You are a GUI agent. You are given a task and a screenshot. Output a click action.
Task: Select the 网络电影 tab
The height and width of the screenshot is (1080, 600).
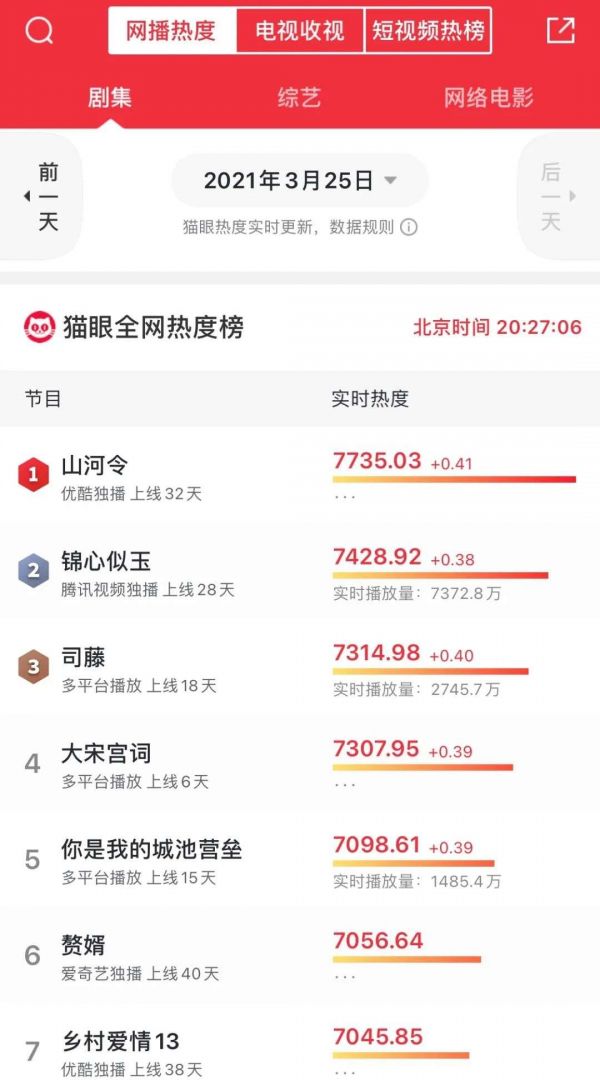tap(488, 97)
